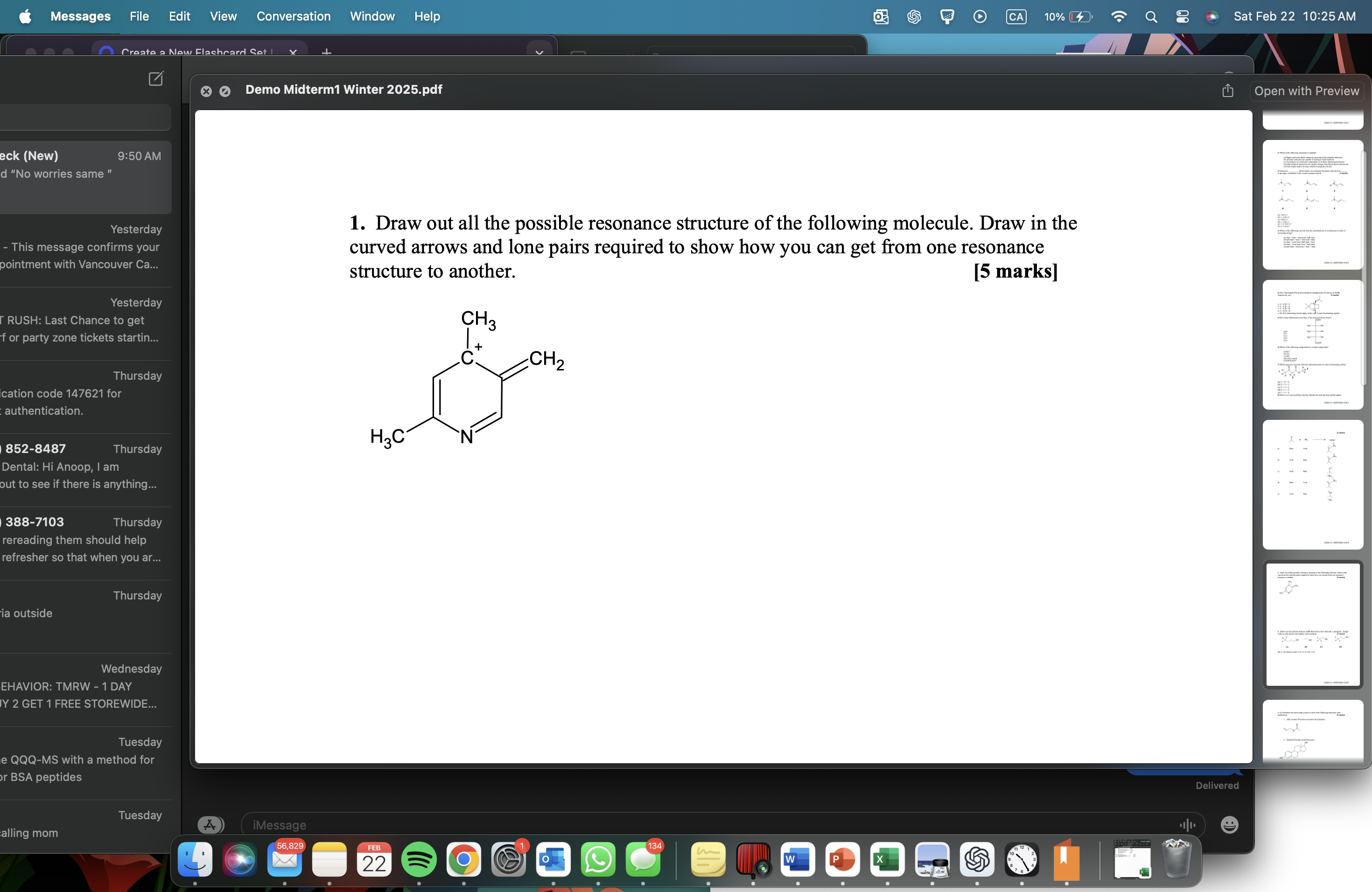The height and width of the screenshot is (892, 1372).
Task: Compose a new message in Messages
Action: click(156, 79)
